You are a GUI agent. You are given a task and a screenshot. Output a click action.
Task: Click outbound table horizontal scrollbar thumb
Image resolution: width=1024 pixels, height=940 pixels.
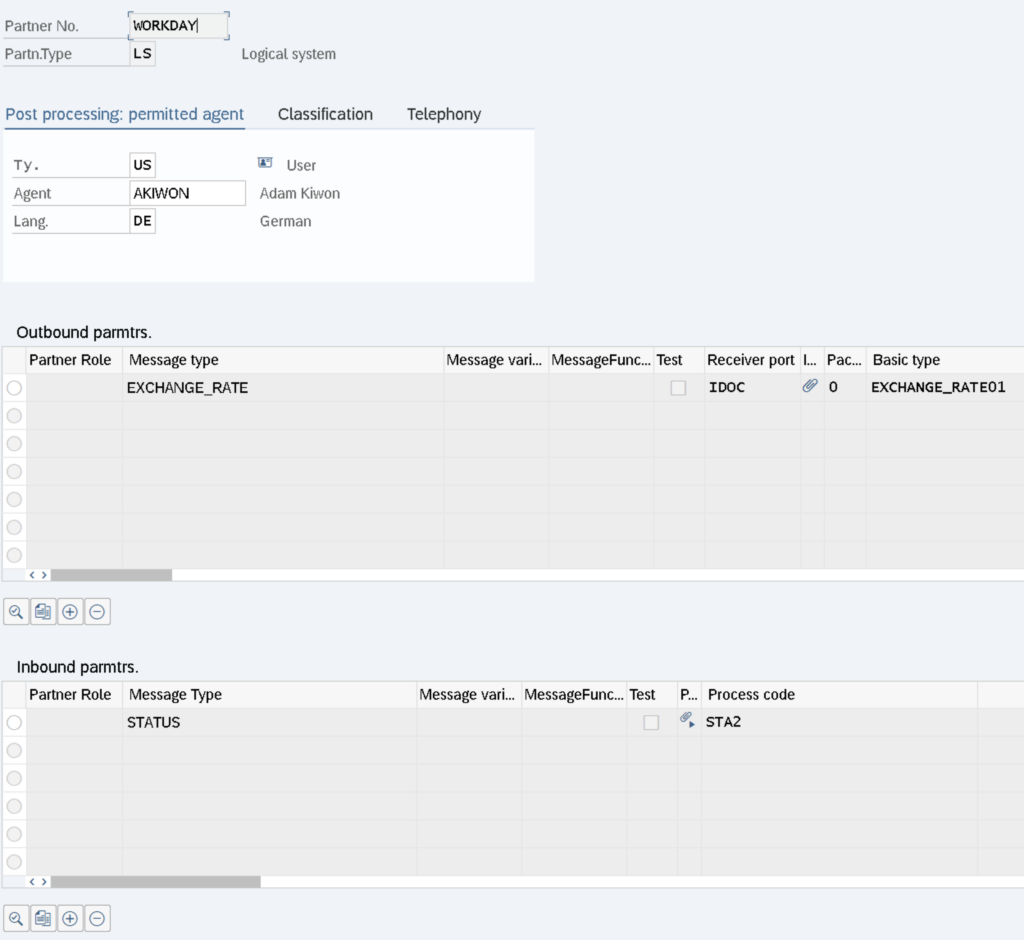click(112, 575)
